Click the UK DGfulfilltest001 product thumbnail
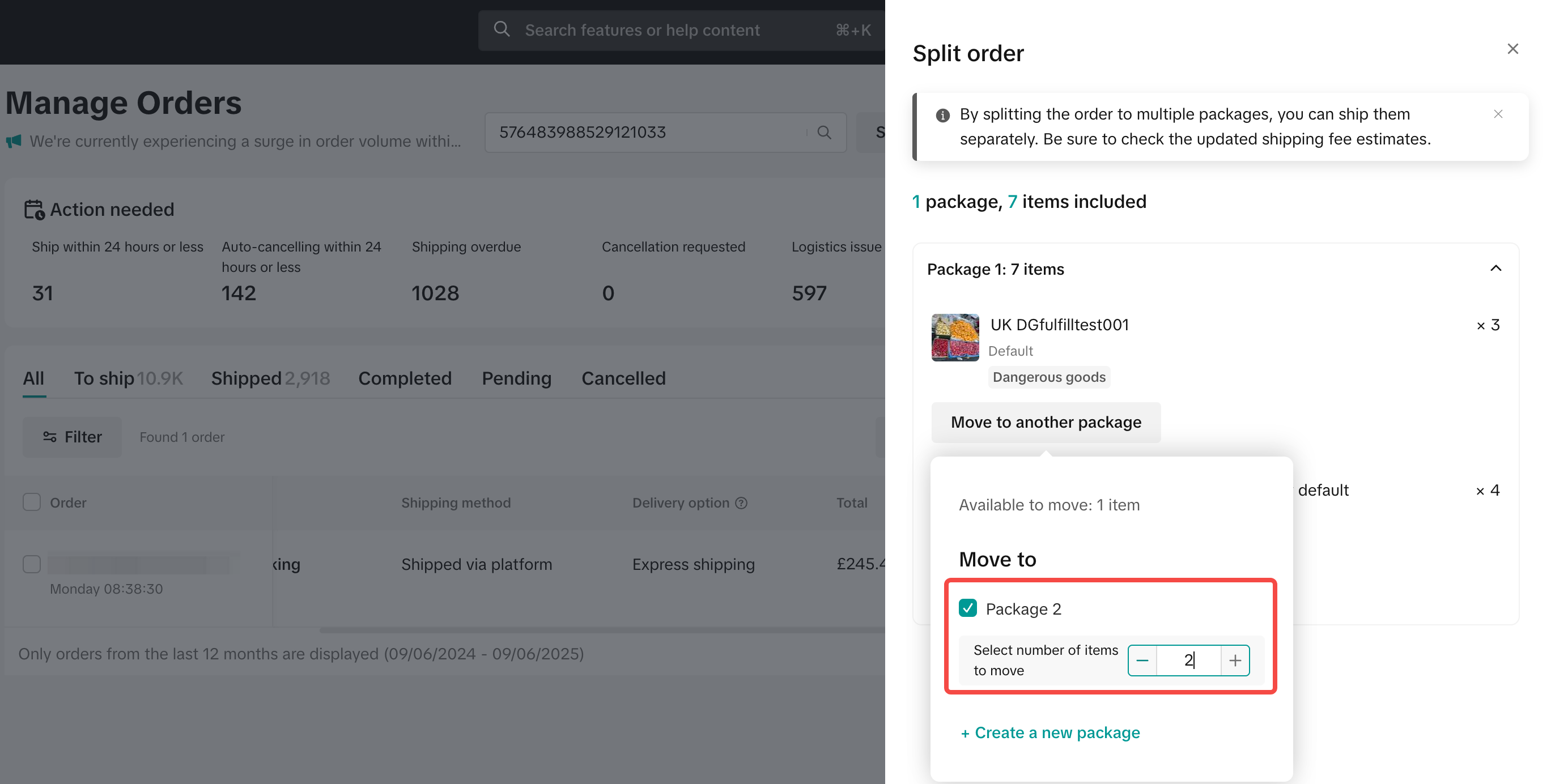 point(955,338)
